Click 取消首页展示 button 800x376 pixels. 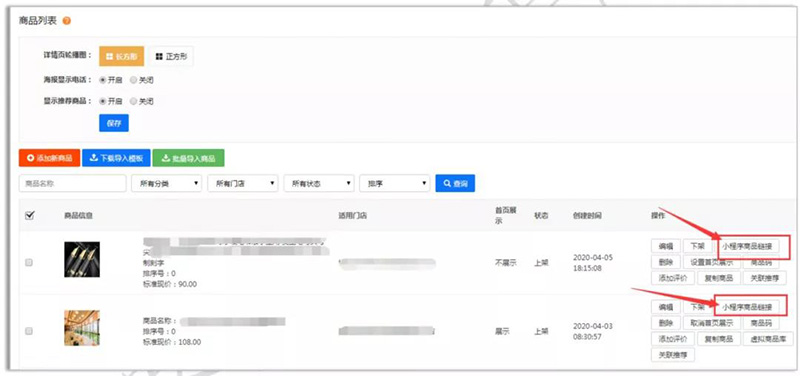pos(712,323)
